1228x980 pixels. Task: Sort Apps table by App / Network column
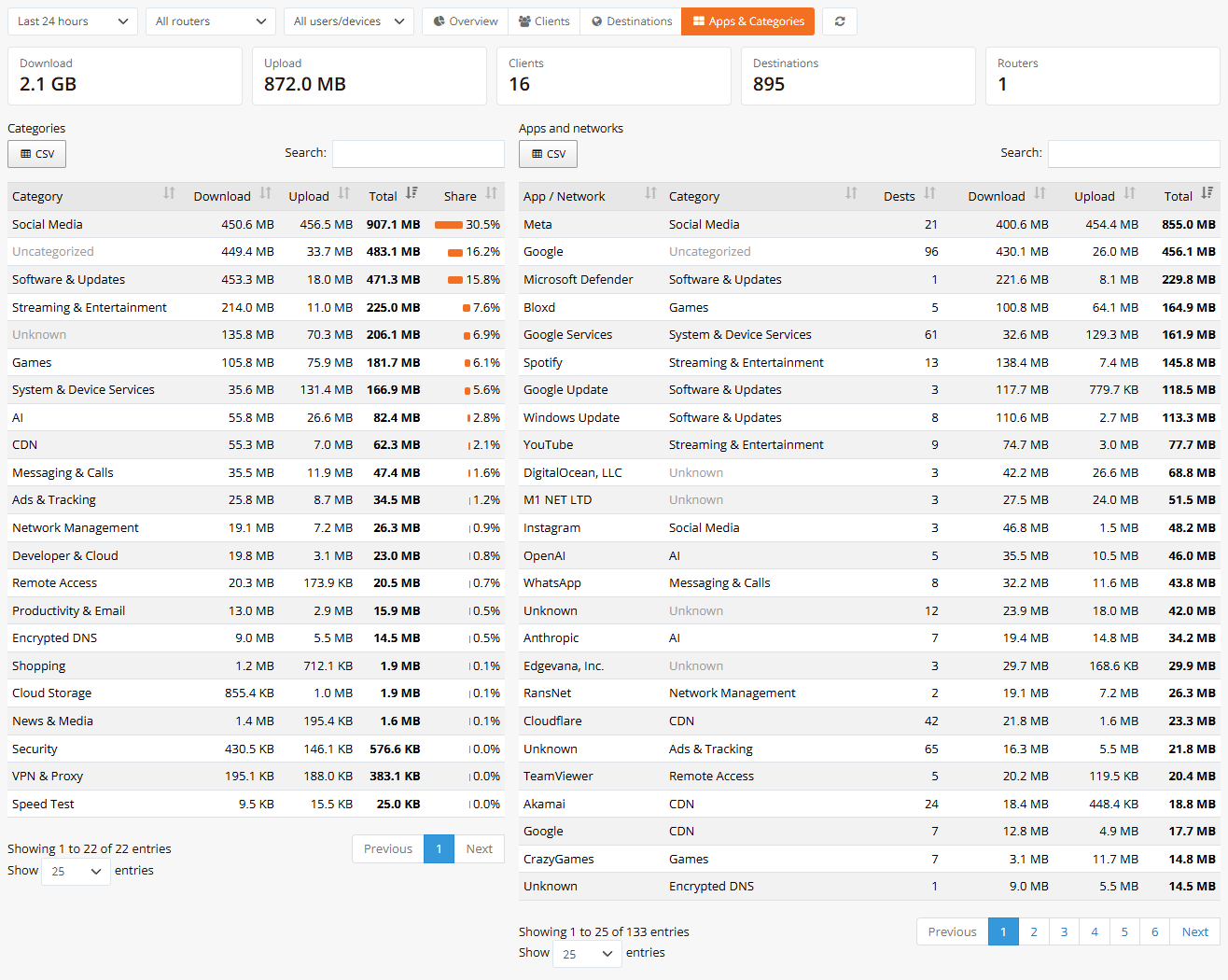pos(591,196)
